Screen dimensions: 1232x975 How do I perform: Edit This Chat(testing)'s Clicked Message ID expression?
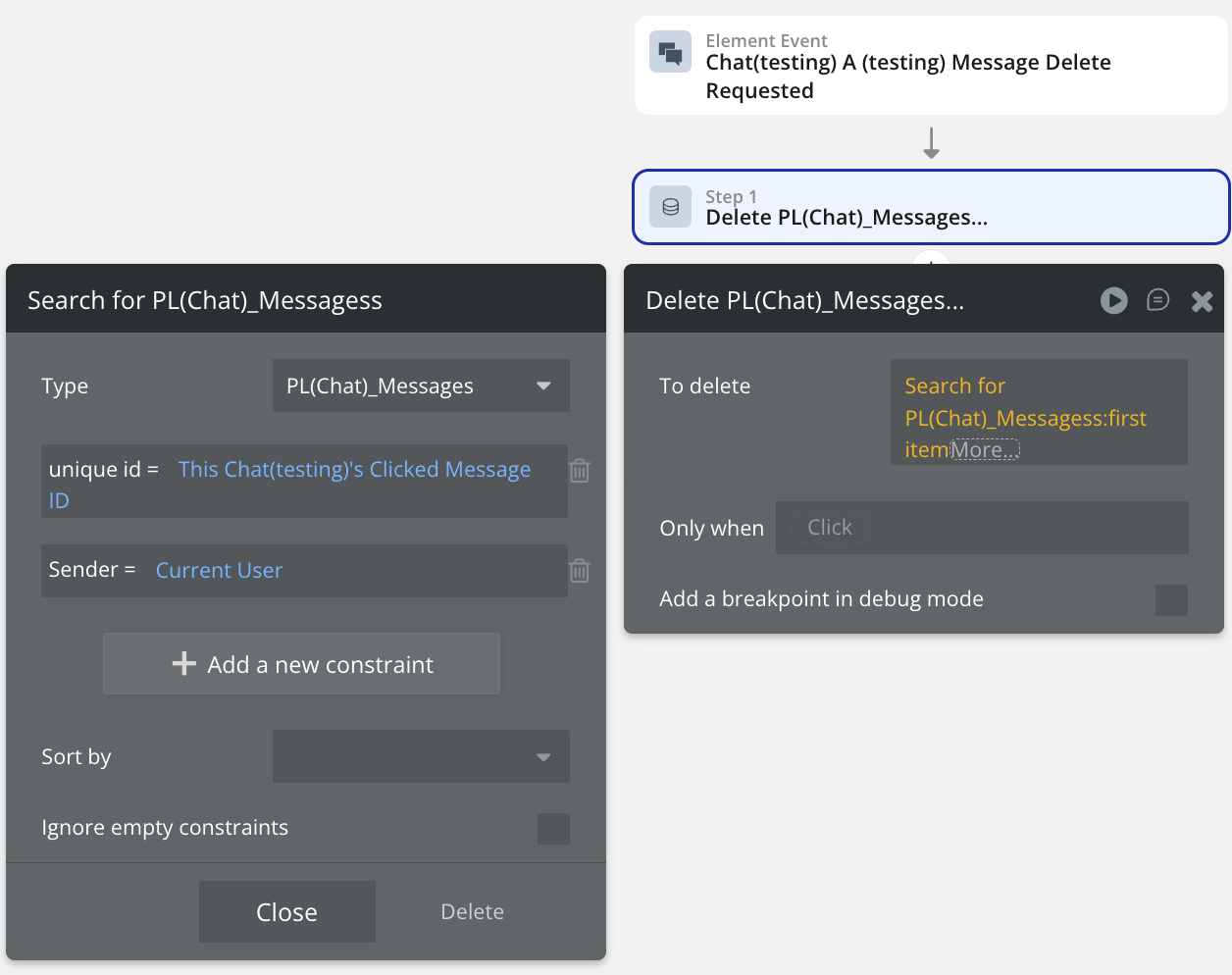pos(354,470)
